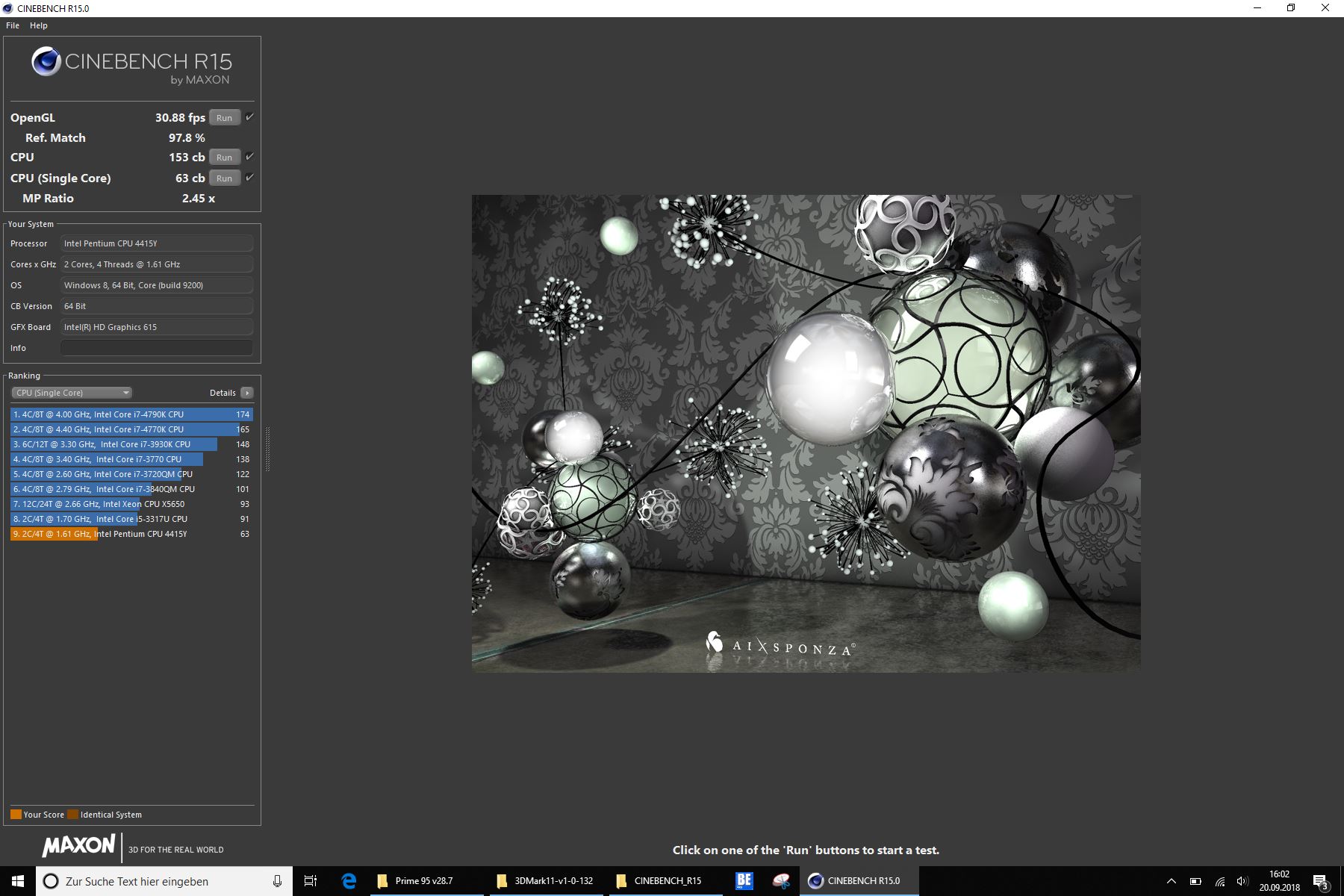Image resolution: width=1344 pixels, height=896 pixels.
Task: Click the OS field Windows 8, 64 Bit
Action: 157,285
